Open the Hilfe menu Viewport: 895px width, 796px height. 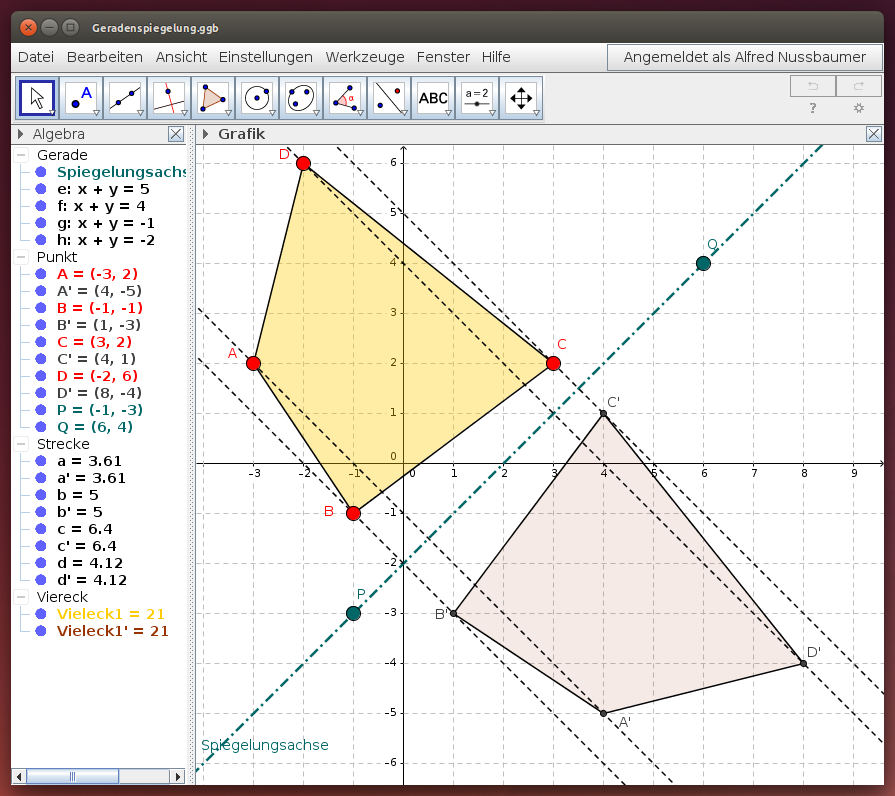coord(496,57)
